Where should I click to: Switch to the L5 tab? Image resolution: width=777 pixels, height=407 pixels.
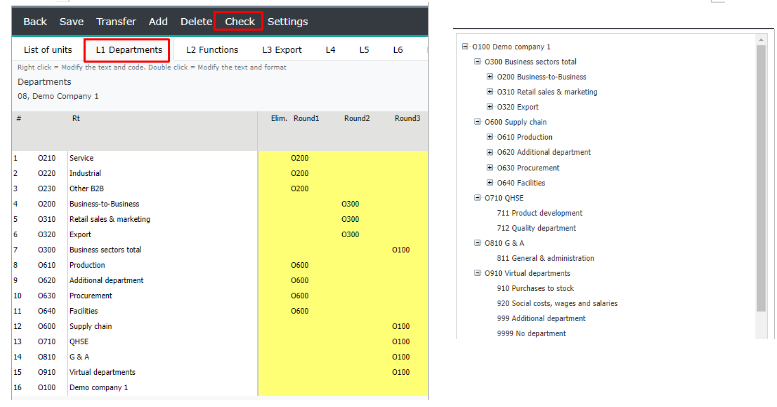point(364,50)
